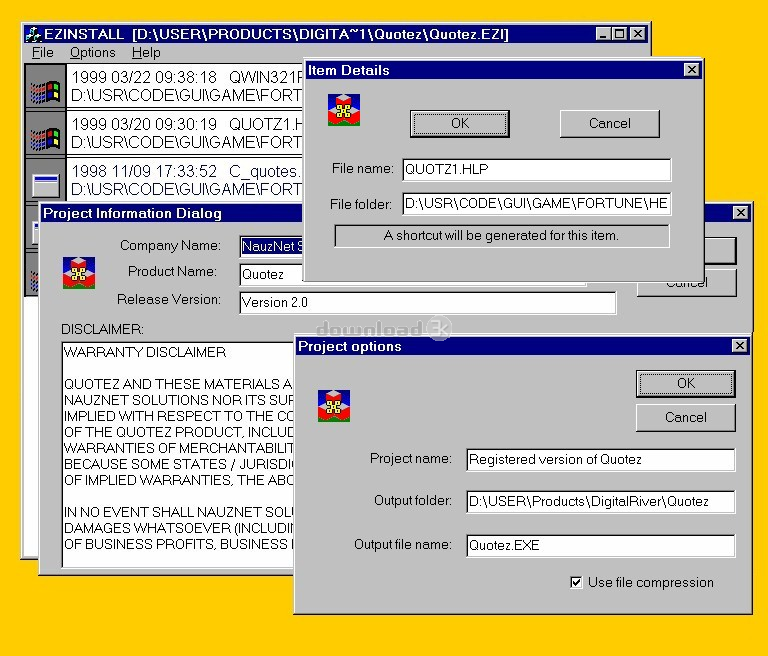The image size is (768, 656).
Task: Open the Help menu in EZINSTALL
Action: click(146, 52)
